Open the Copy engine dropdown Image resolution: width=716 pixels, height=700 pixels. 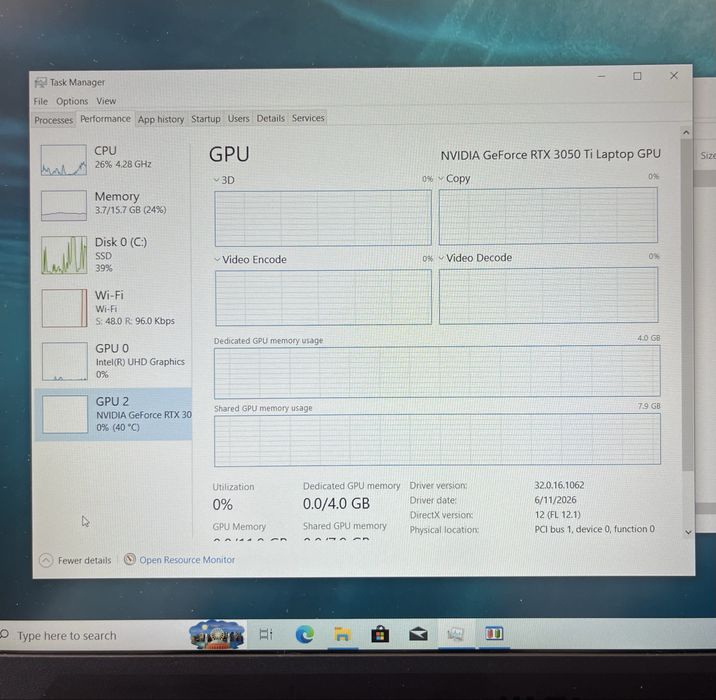454,179
